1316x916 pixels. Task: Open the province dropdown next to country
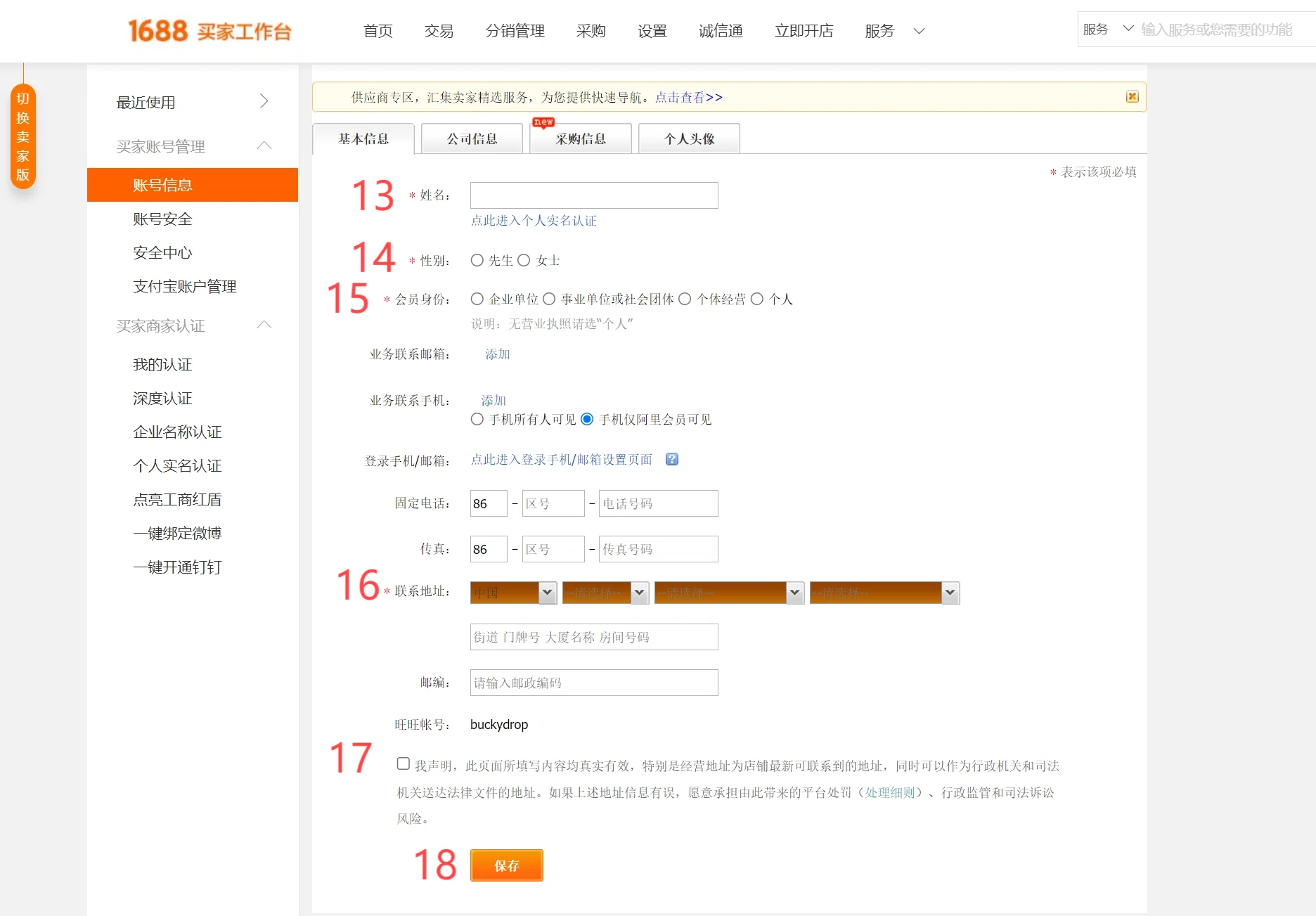tap(605, 593)
